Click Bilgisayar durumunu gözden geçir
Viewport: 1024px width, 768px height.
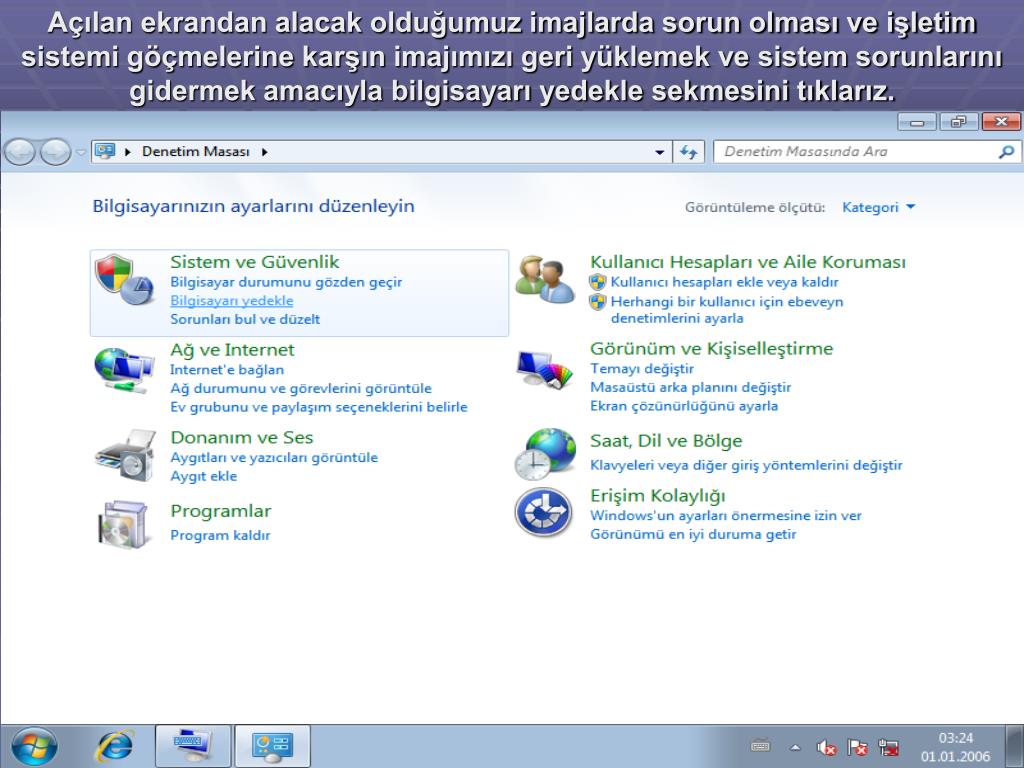coord(286,282)
